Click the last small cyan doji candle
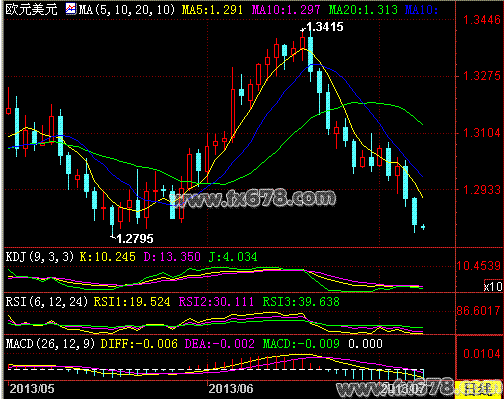Viewport: 504px width, 399px height. [x=423, y=227]
